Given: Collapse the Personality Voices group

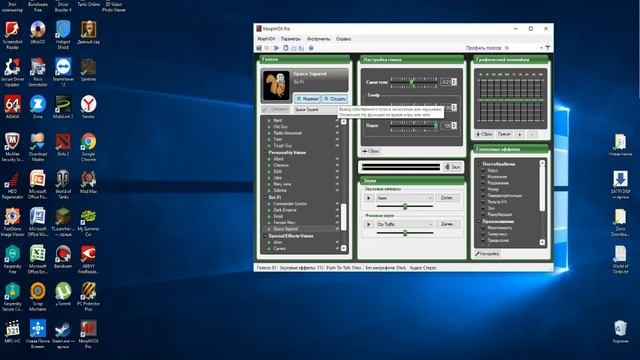Looking at the screenshot, I should tap(265, 152).
